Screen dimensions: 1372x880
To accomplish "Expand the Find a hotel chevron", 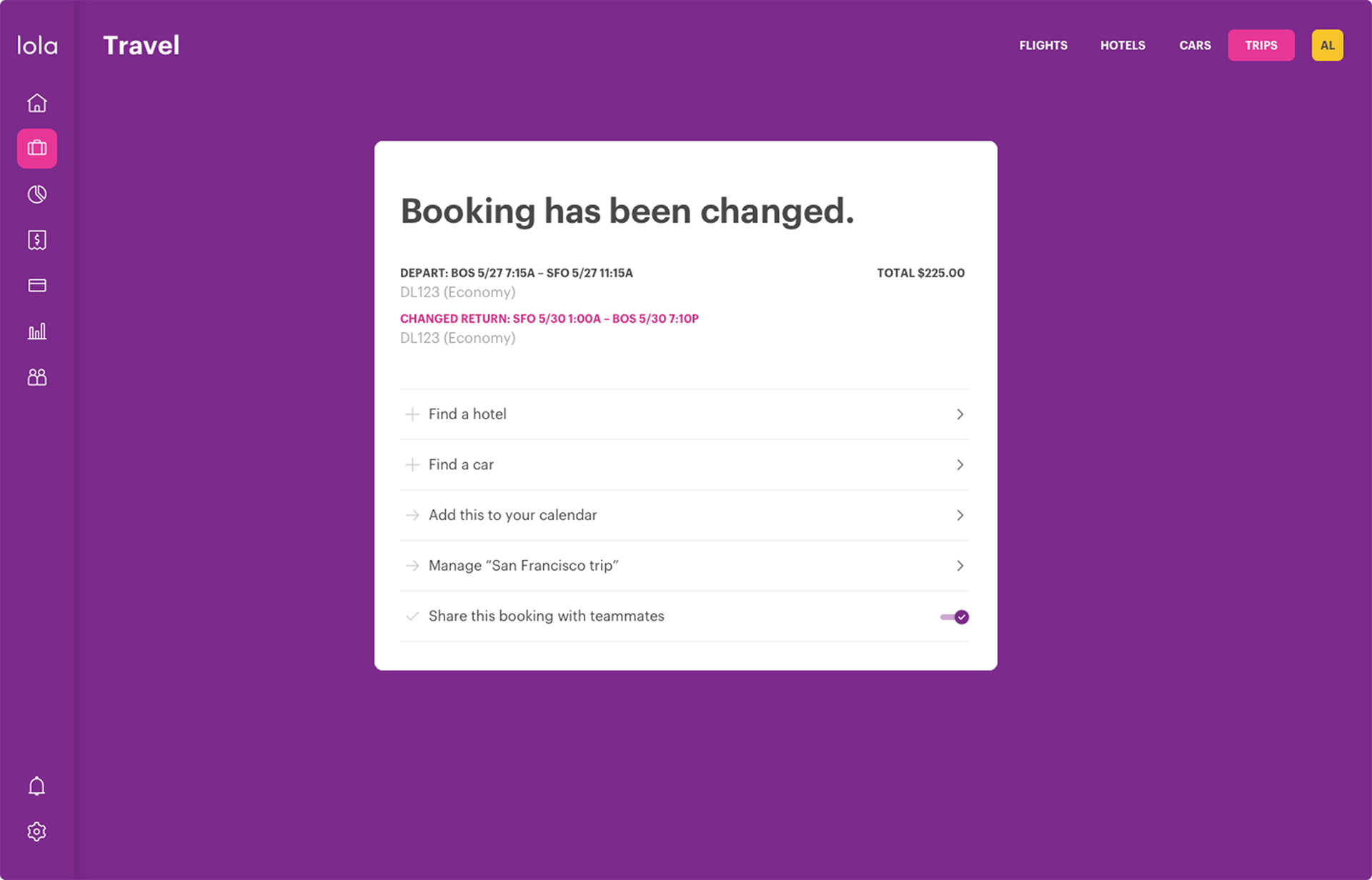I will click(x=960, y=414).
